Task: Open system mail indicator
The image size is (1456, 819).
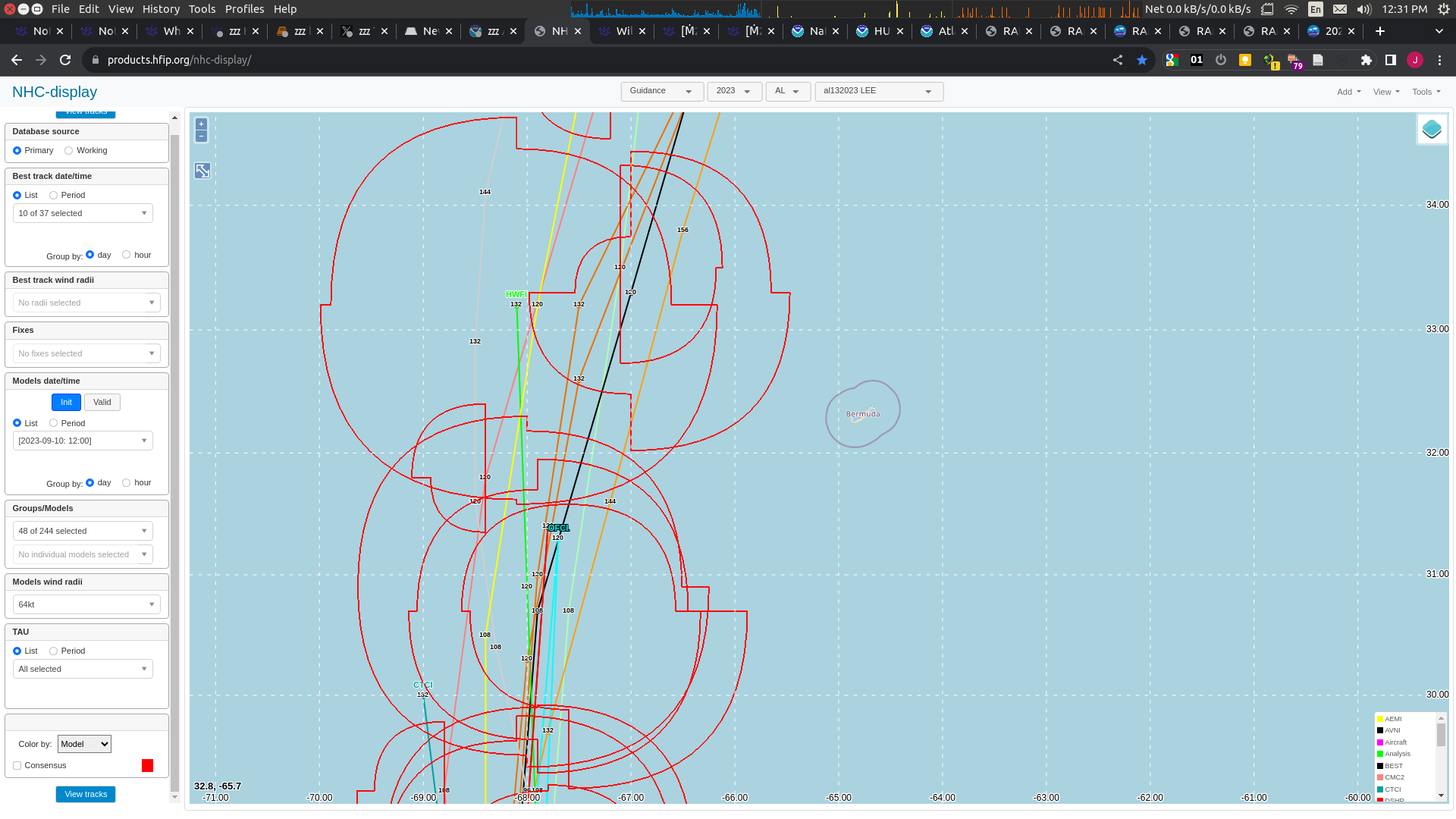Action: (1340, 9)
